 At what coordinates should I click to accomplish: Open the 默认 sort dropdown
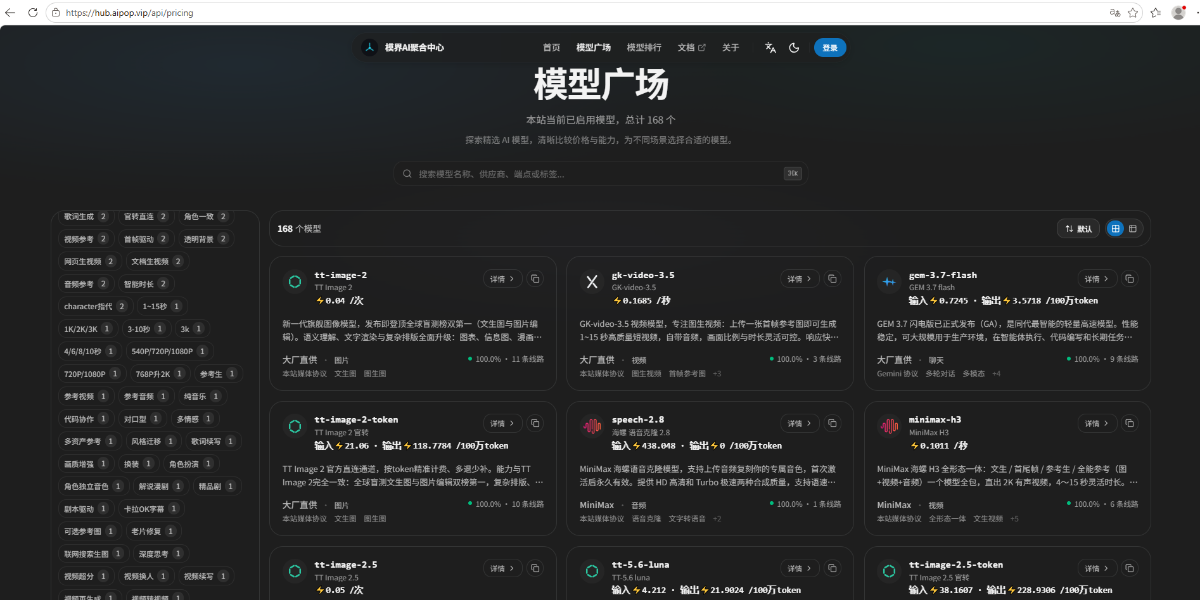coord(1078,228)
